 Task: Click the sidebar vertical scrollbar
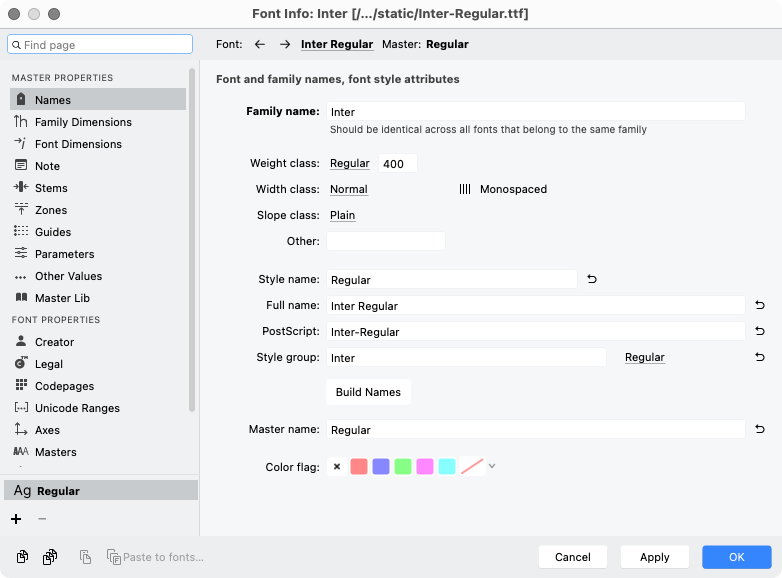click(x=192, y=239)
